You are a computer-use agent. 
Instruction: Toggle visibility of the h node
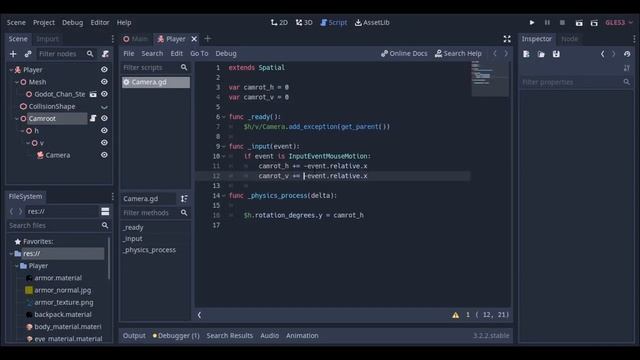(x=104, y=131)
